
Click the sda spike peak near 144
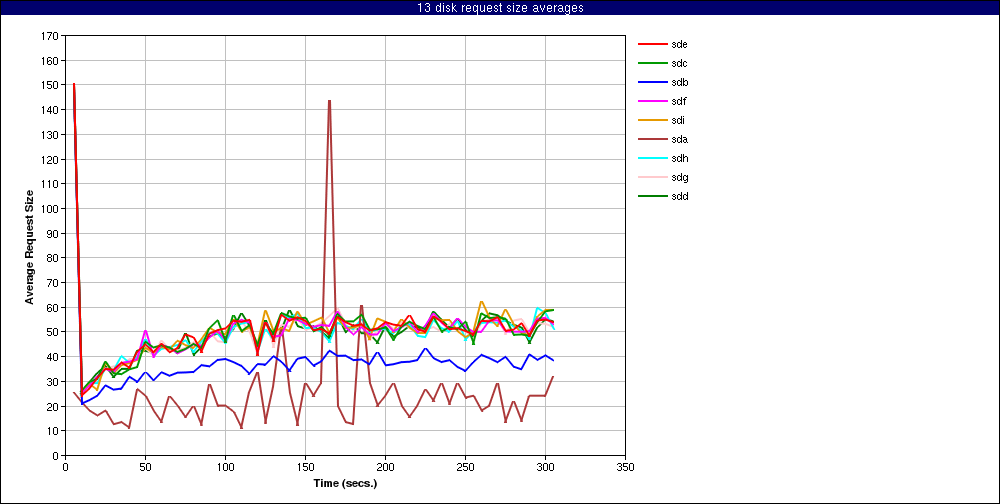(329, 101)
